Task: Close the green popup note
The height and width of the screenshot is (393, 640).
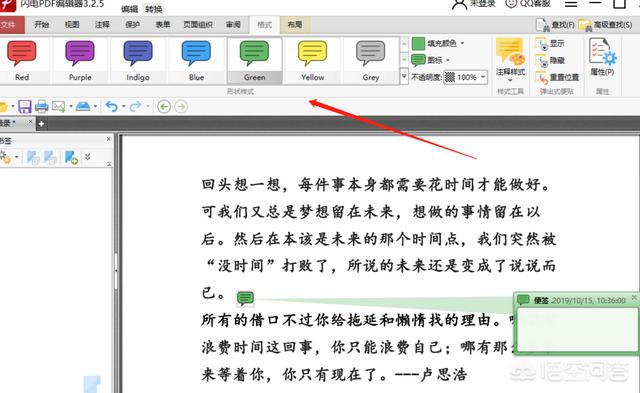Action: [x=634, y=298]
